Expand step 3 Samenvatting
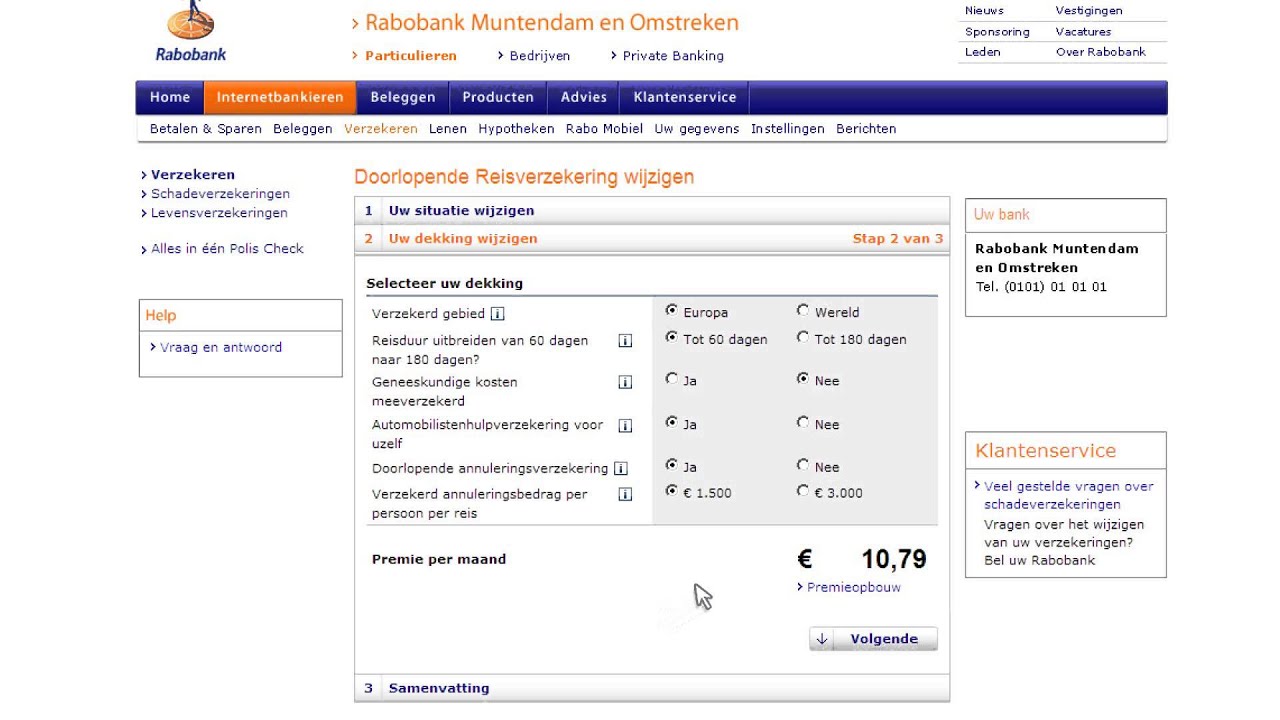The height and width of the screenshot is (720, 1280). (x=652, y=688)
